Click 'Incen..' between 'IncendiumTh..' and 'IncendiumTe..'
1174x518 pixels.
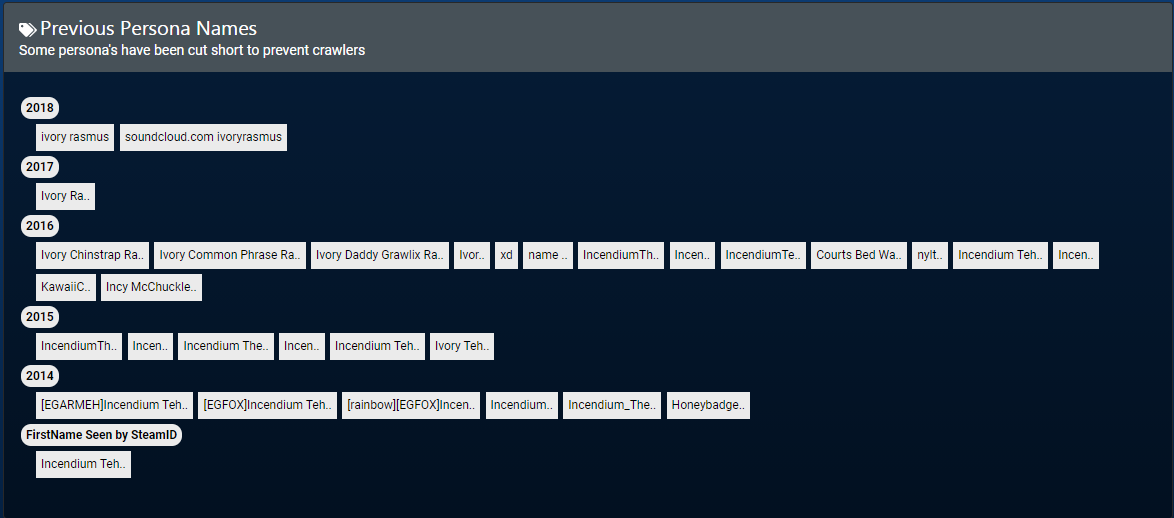[x=693, y=255]
